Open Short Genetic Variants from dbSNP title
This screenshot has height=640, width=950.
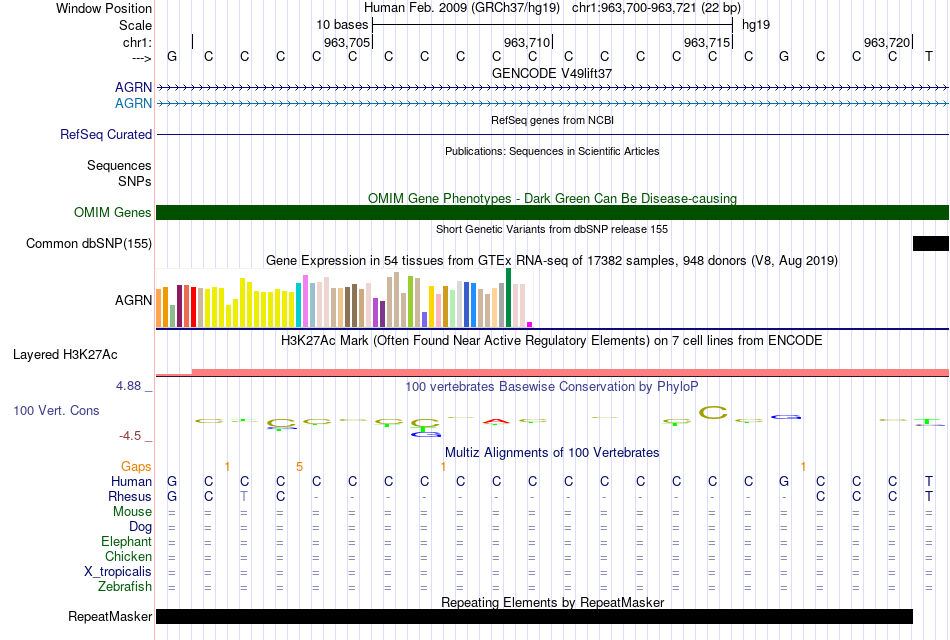pos(552,229)
